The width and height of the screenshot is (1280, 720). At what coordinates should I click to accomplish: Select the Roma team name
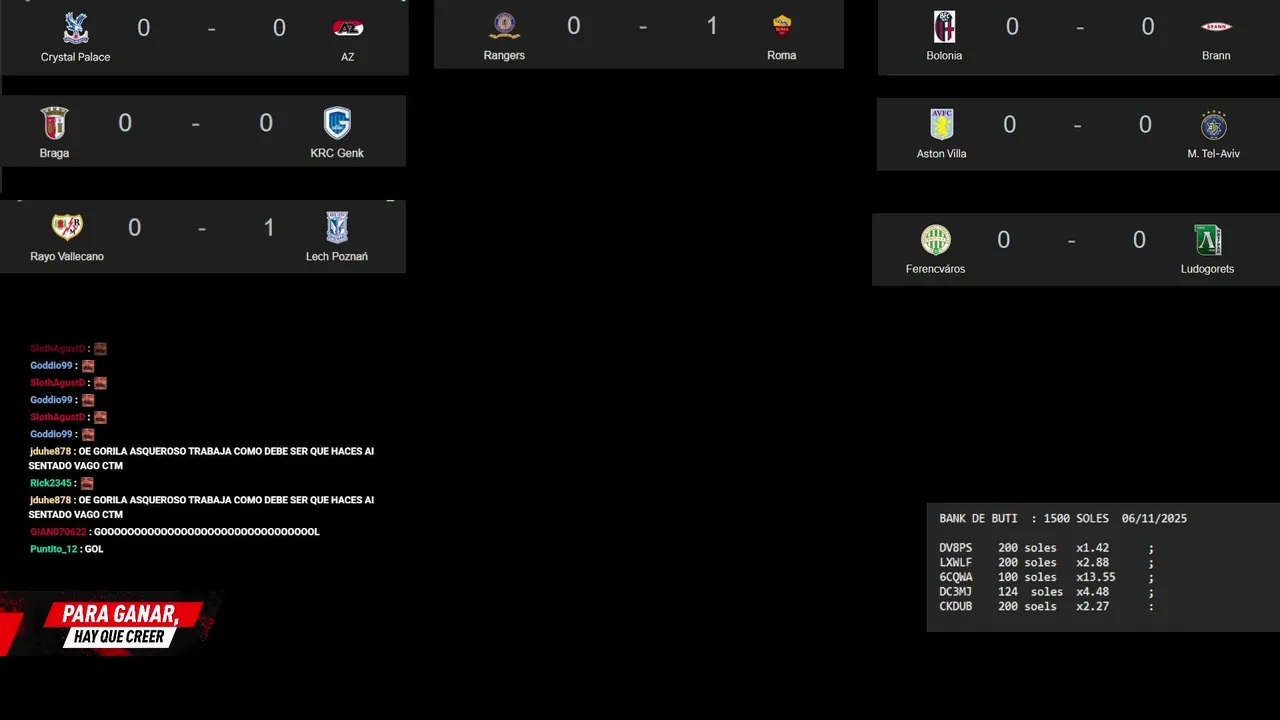pyautogui.click(x=782, y=55)
